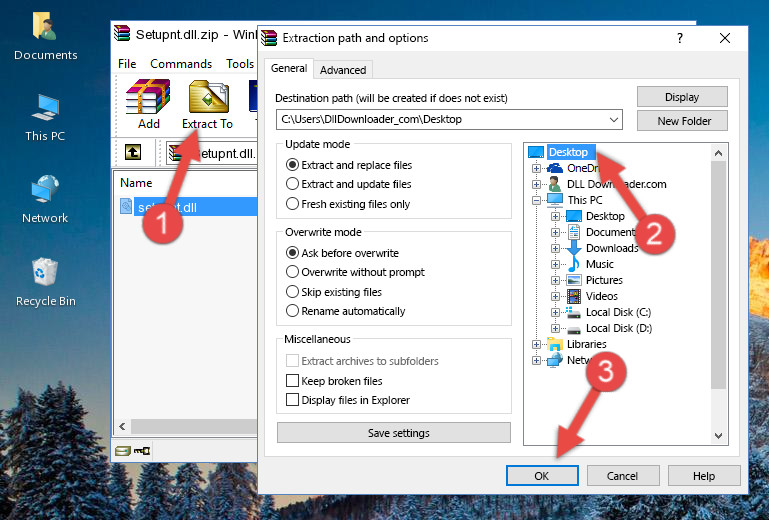Expand the DLL Downloader.com tree node
Screen dimensions: 769x520
(536, 184)
